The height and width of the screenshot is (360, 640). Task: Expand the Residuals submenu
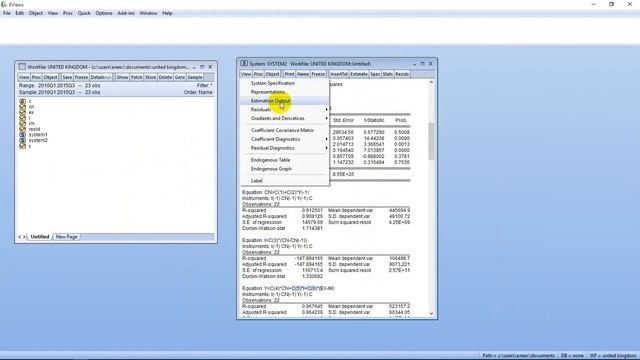[284, 109]
